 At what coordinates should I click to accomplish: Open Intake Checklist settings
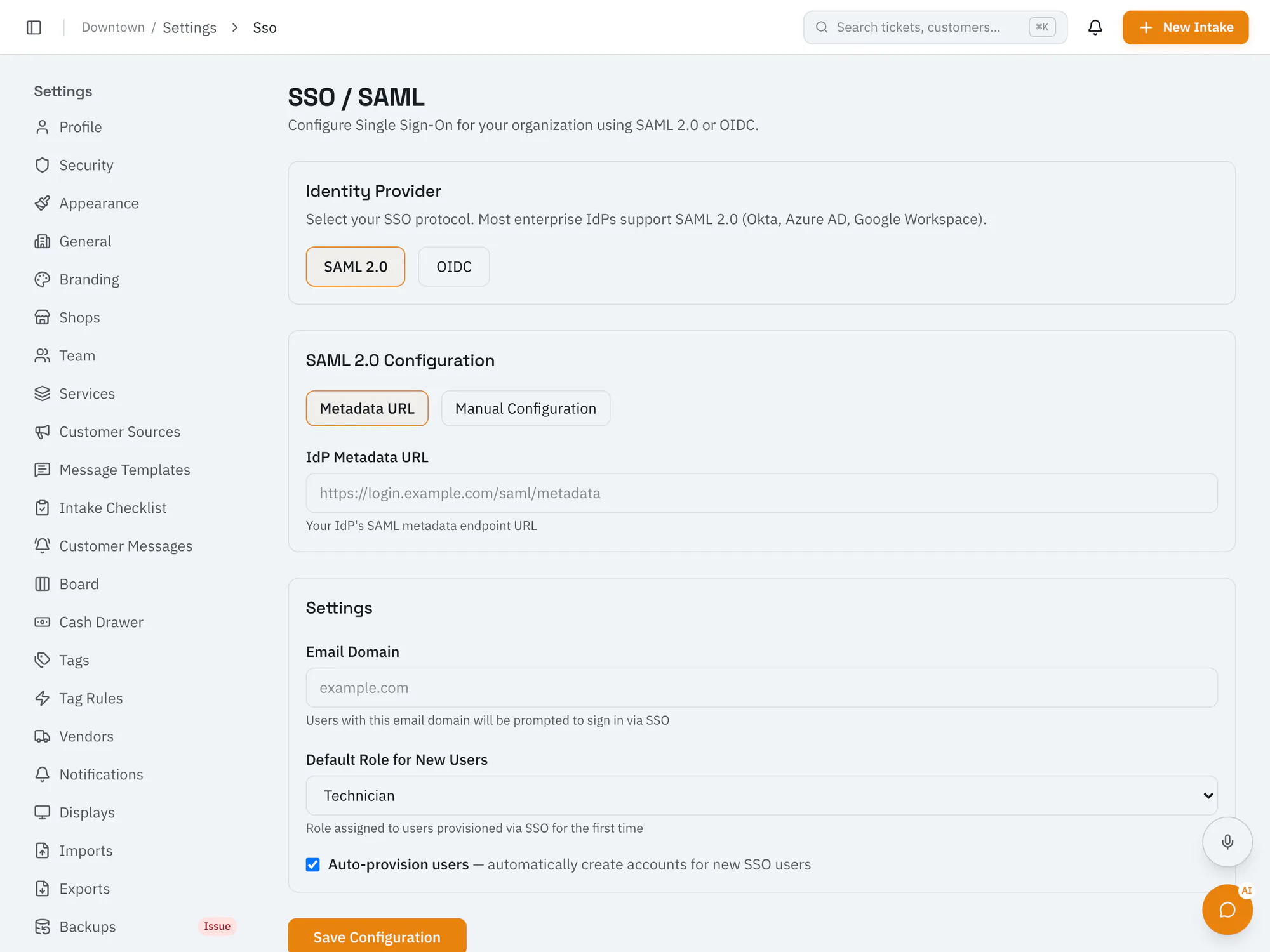click(135, 508)
